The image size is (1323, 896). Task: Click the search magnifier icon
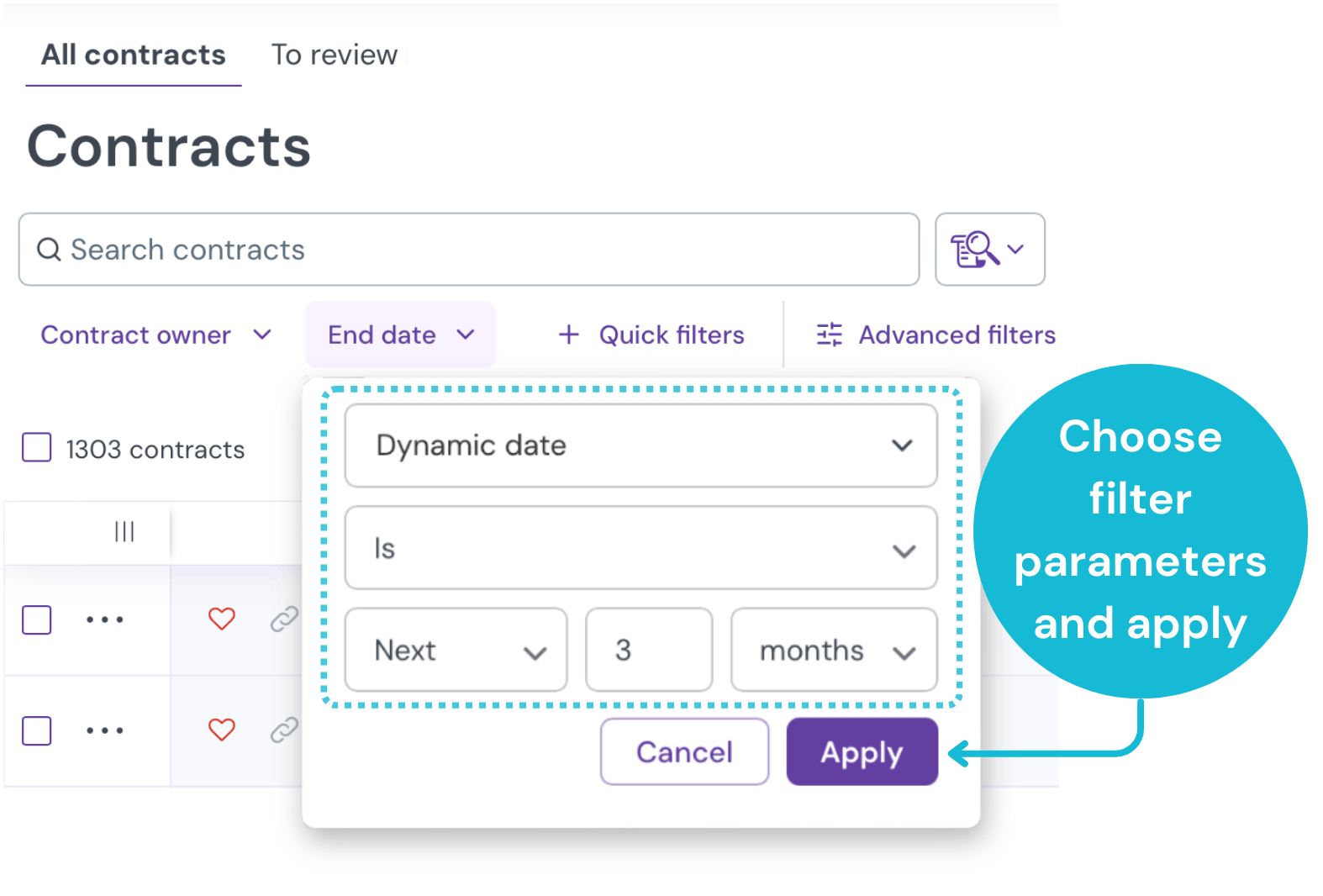[x=48, y=250]
